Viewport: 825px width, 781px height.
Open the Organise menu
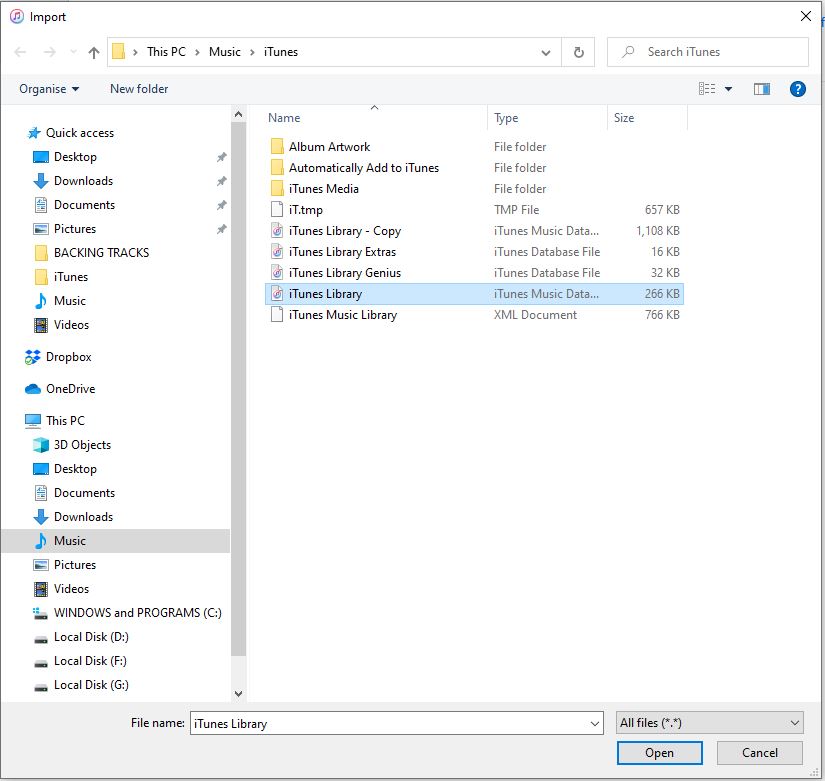pyautogui.click(x=49, y=89)
